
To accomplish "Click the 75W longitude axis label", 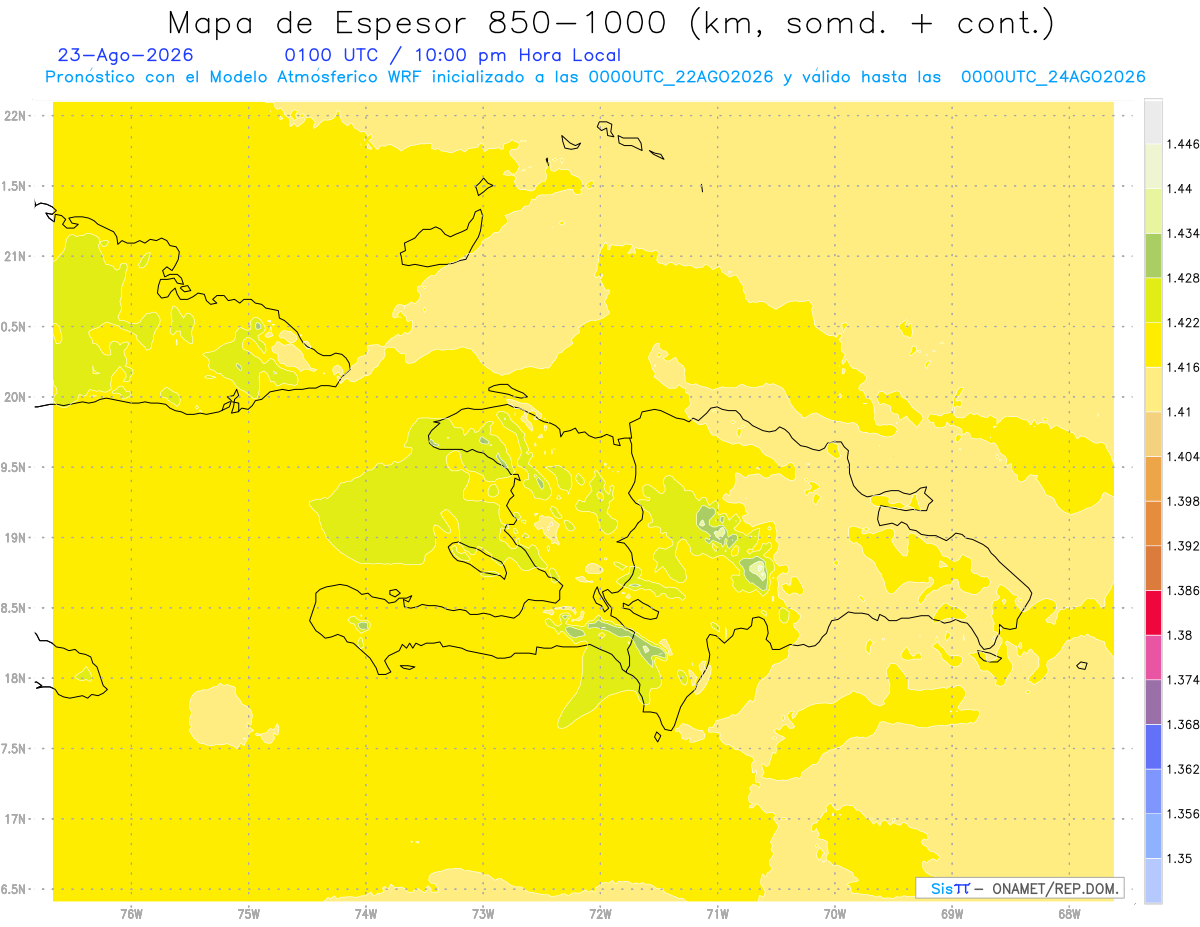I will click(249, 914).
